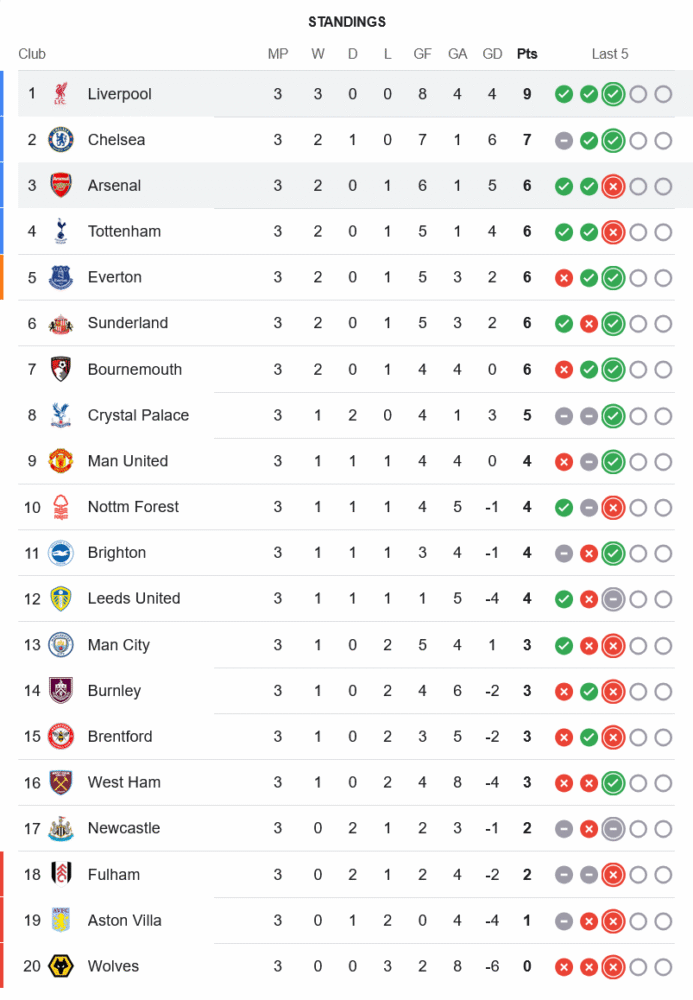Image resolution: width=693 pixels, height=1000 pixels.
Task: Select the Arsenal cannon crest icon
Action: coord(61,186)
